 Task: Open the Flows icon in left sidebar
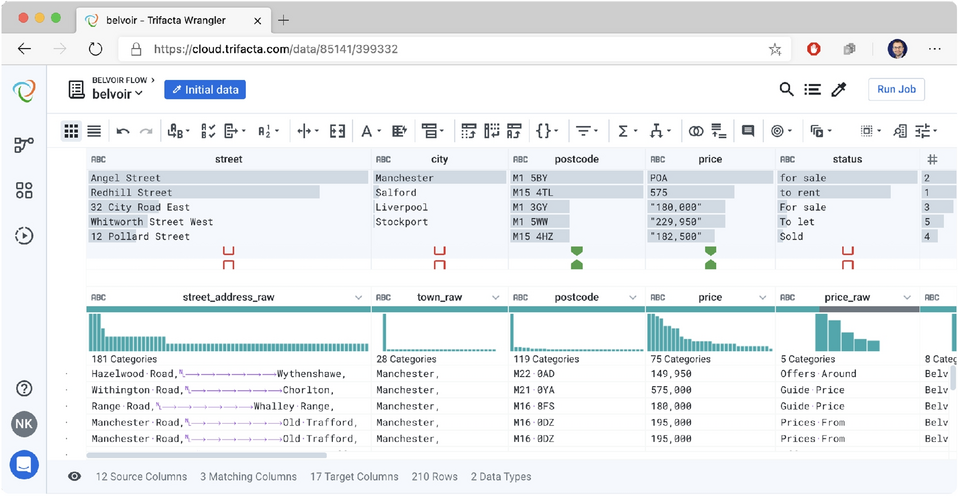tap(25, 145)
